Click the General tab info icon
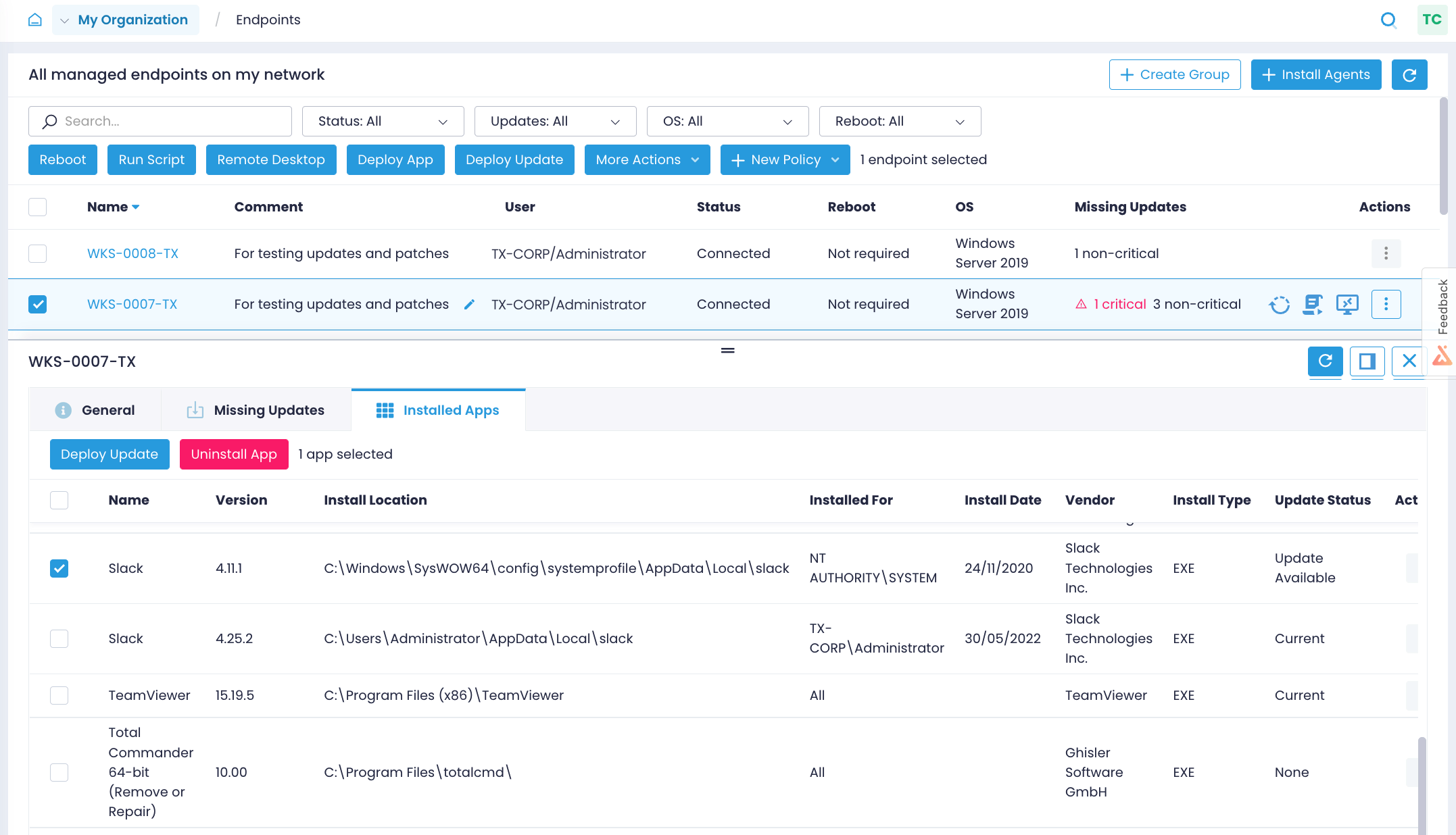The width and height of the screenshot is (1456, 835). [63, 410]
